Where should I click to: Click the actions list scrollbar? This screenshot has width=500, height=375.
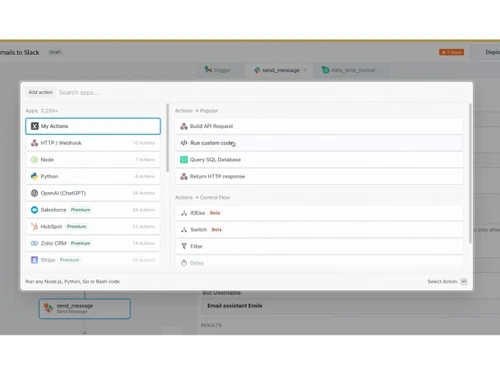[470, 173]
